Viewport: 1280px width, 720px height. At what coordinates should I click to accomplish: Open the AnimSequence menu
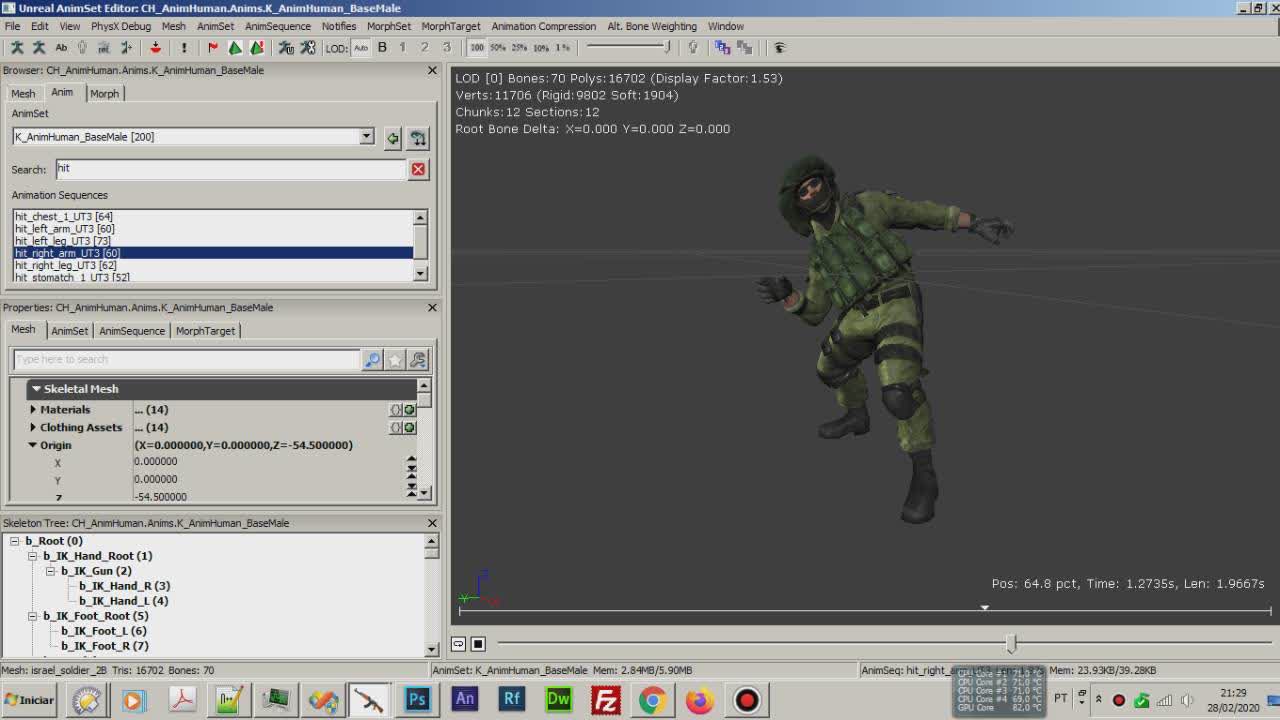[277, 26]
